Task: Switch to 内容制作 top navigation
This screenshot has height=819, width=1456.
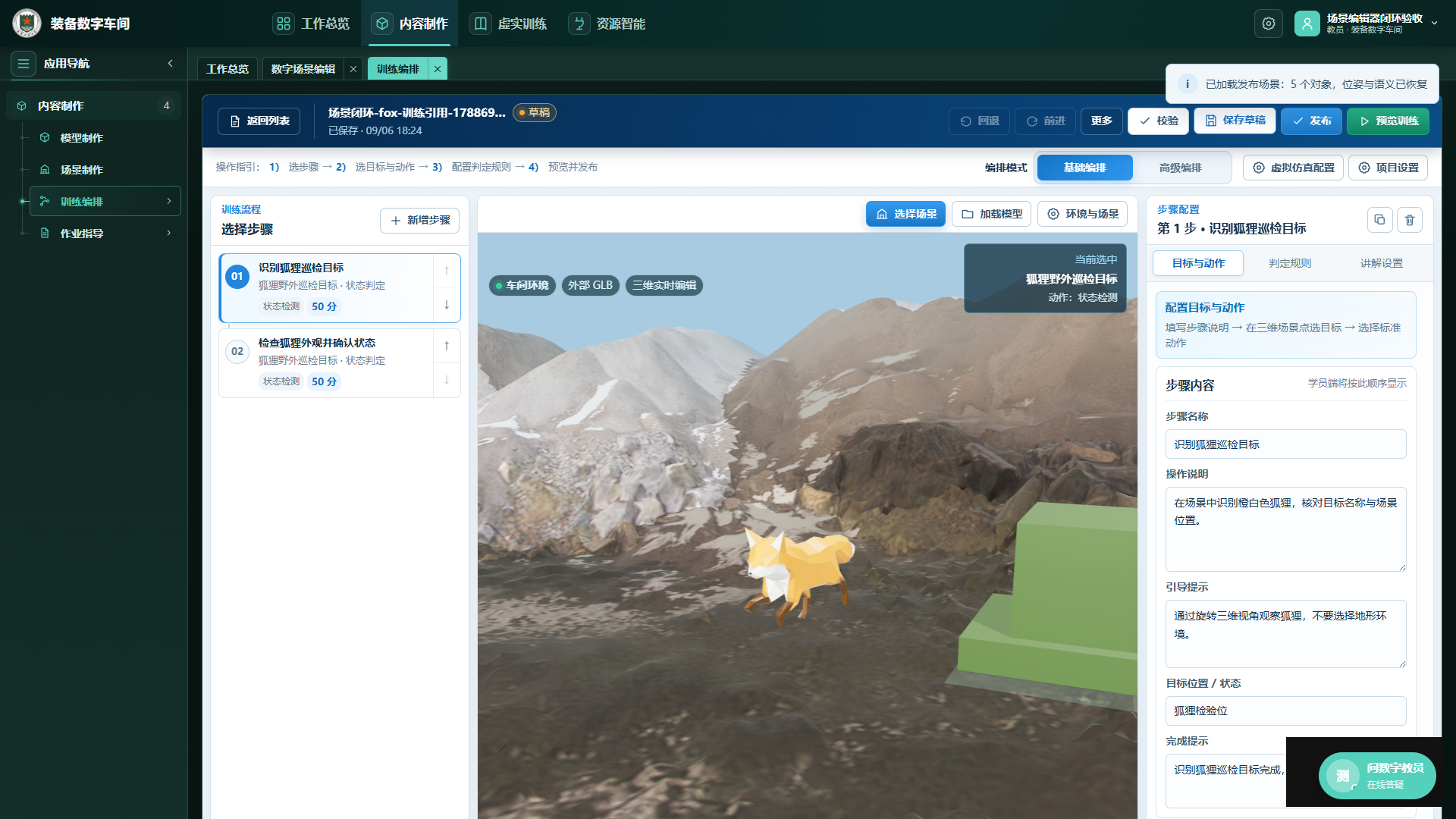Action: pyautogui.click(x=409, y=24)
